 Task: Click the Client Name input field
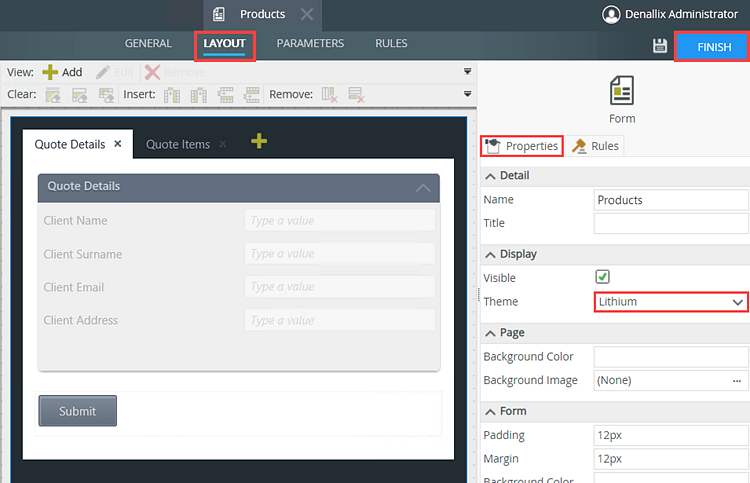(x=339, y=221)
